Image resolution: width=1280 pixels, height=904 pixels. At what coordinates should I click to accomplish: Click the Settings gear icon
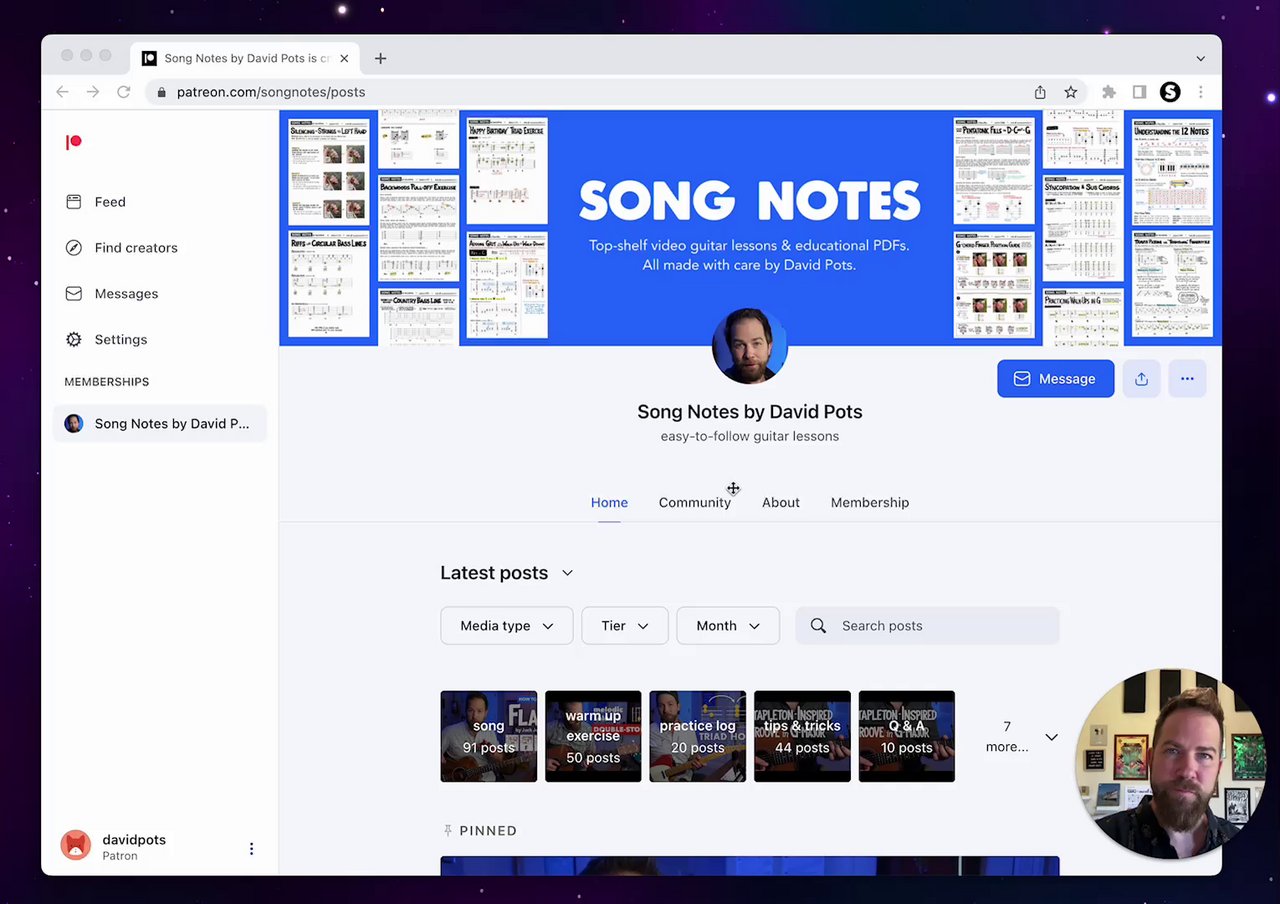pyautogui.click(x=73, y=340)
